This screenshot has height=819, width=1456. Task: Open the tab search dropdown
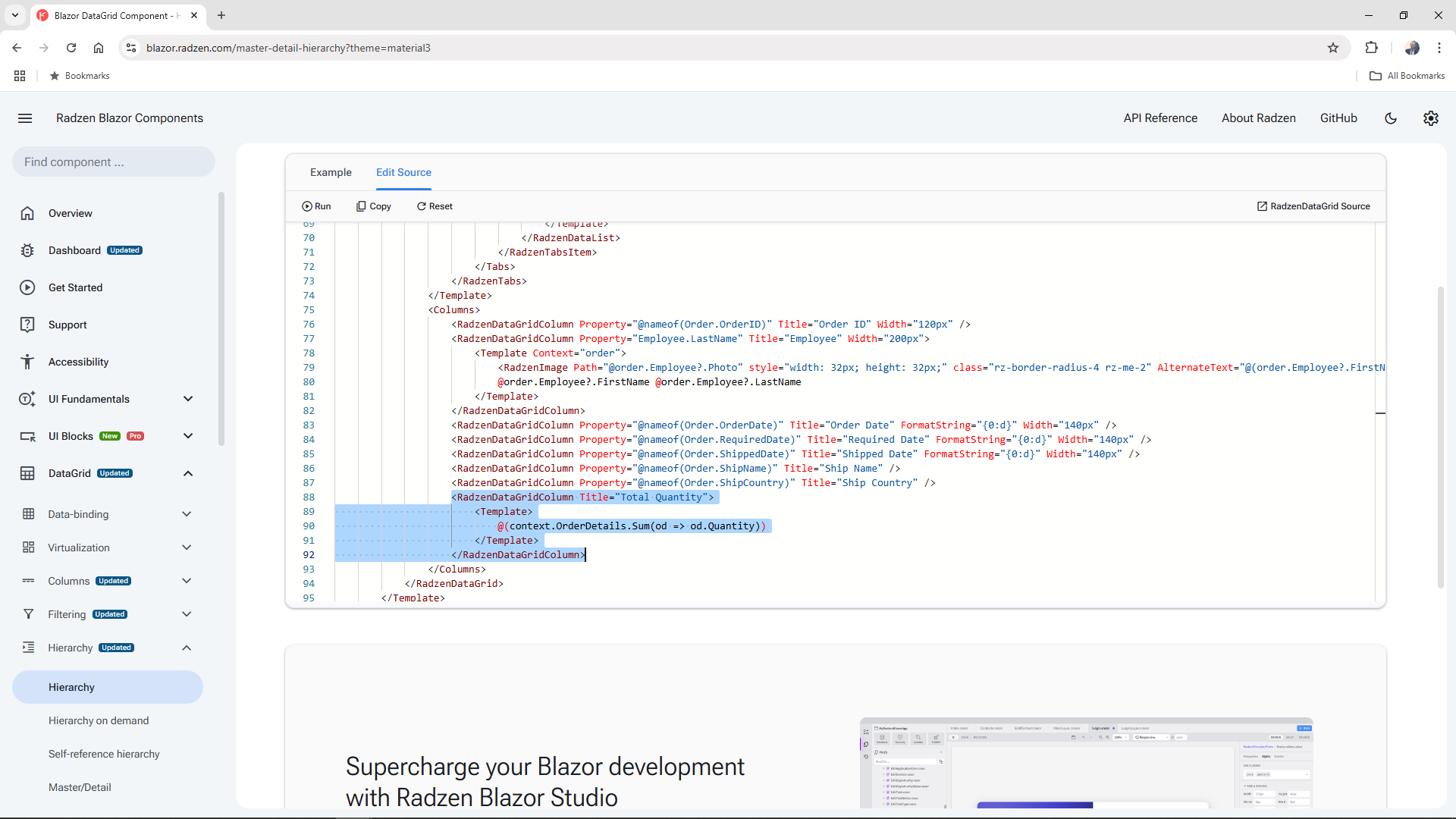[15, 15]
